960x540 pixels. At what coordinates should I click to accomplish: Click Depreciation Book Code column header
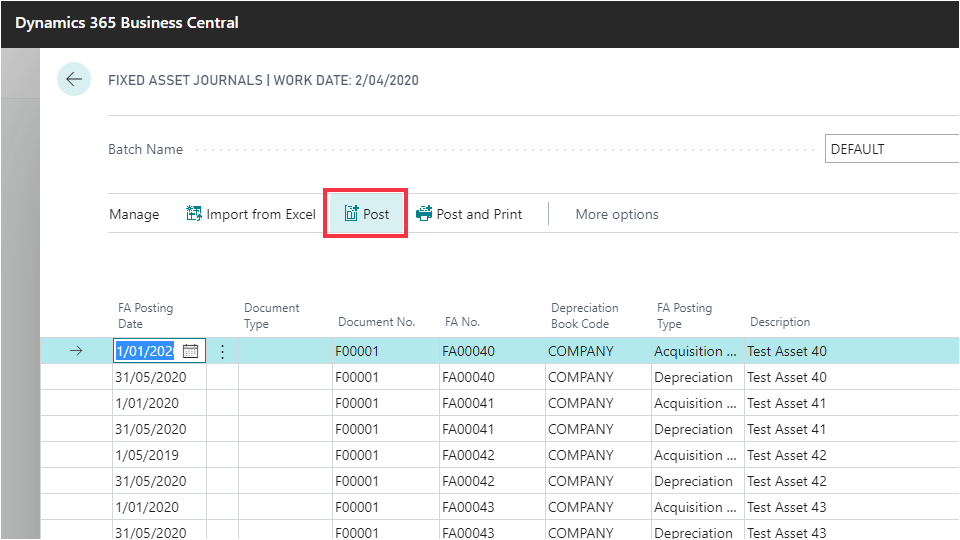pos(585,315)
